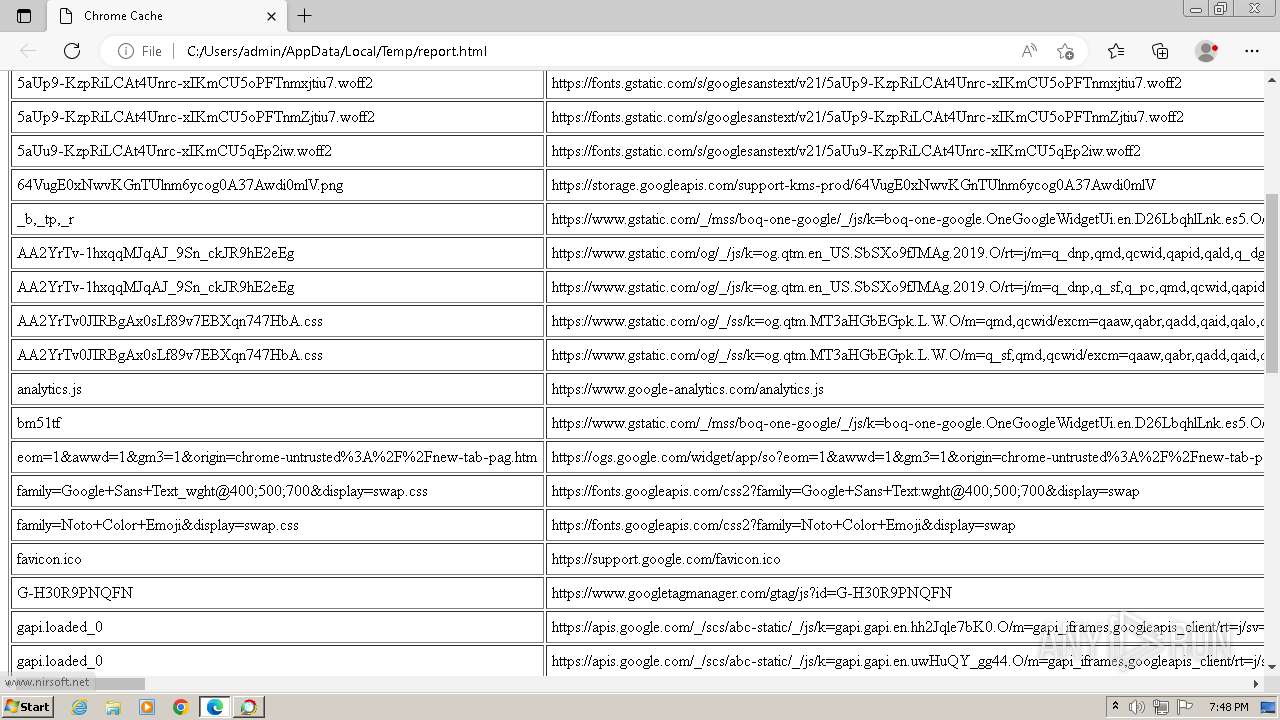Select the _b,_tp,_r filename cell
This screenshot has width=1280, height=720.
click(x=278, y=219)
